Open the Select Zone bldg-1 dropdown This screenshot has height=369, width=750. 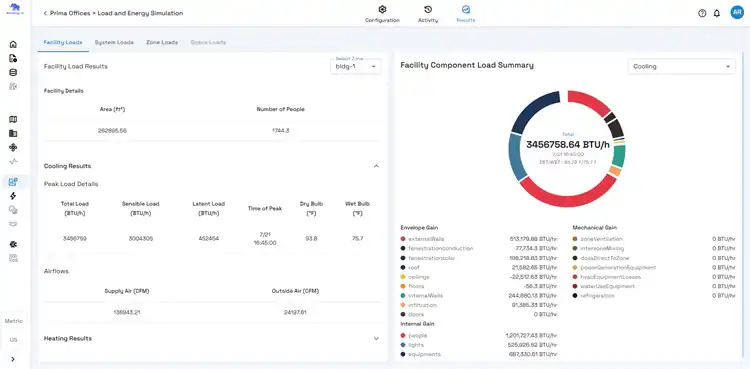[355, 67]
